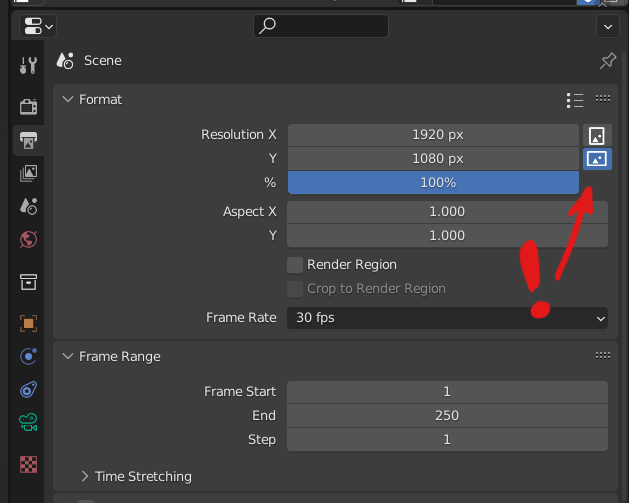Choose the landscape orientation button
The image size is (629, 503).
click(x=597, y=159)
